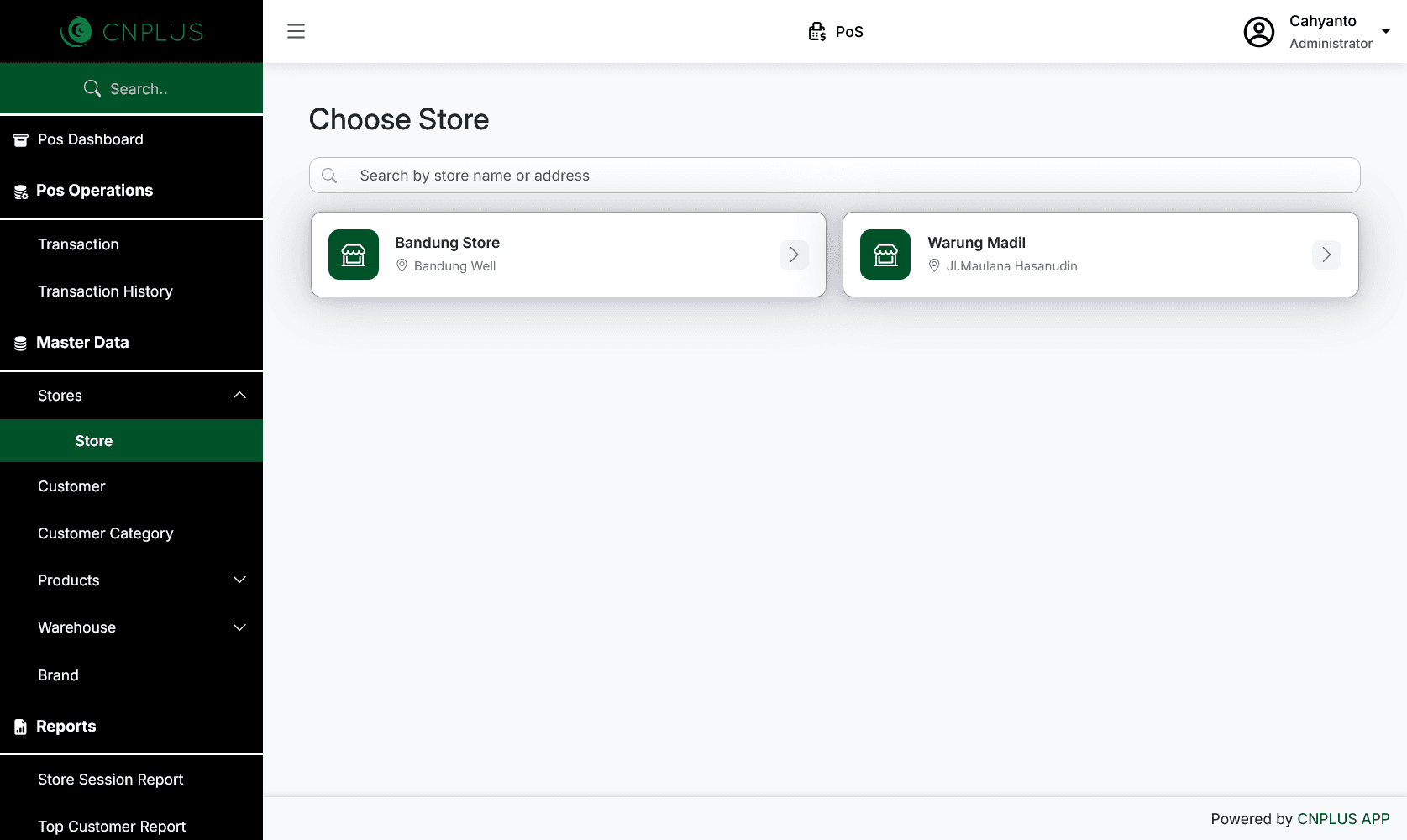Click Administrator role label
1407x840 pixels.
pyautogui.click(x=1331, y=44)
